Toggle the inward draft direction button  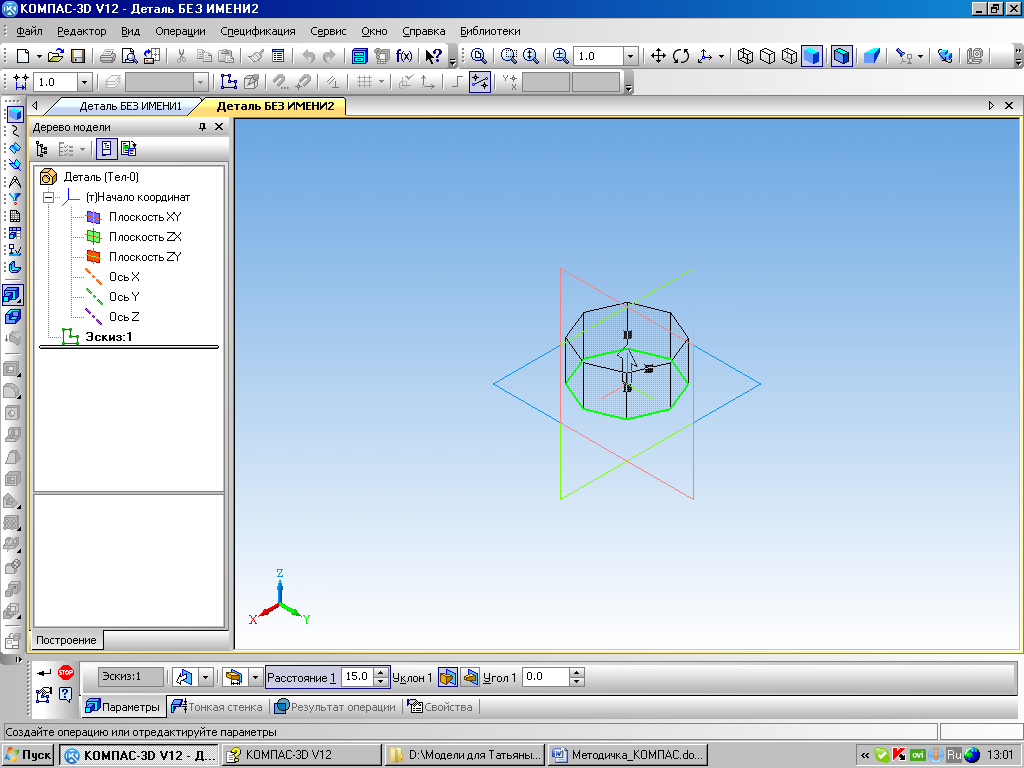point(470,677)
